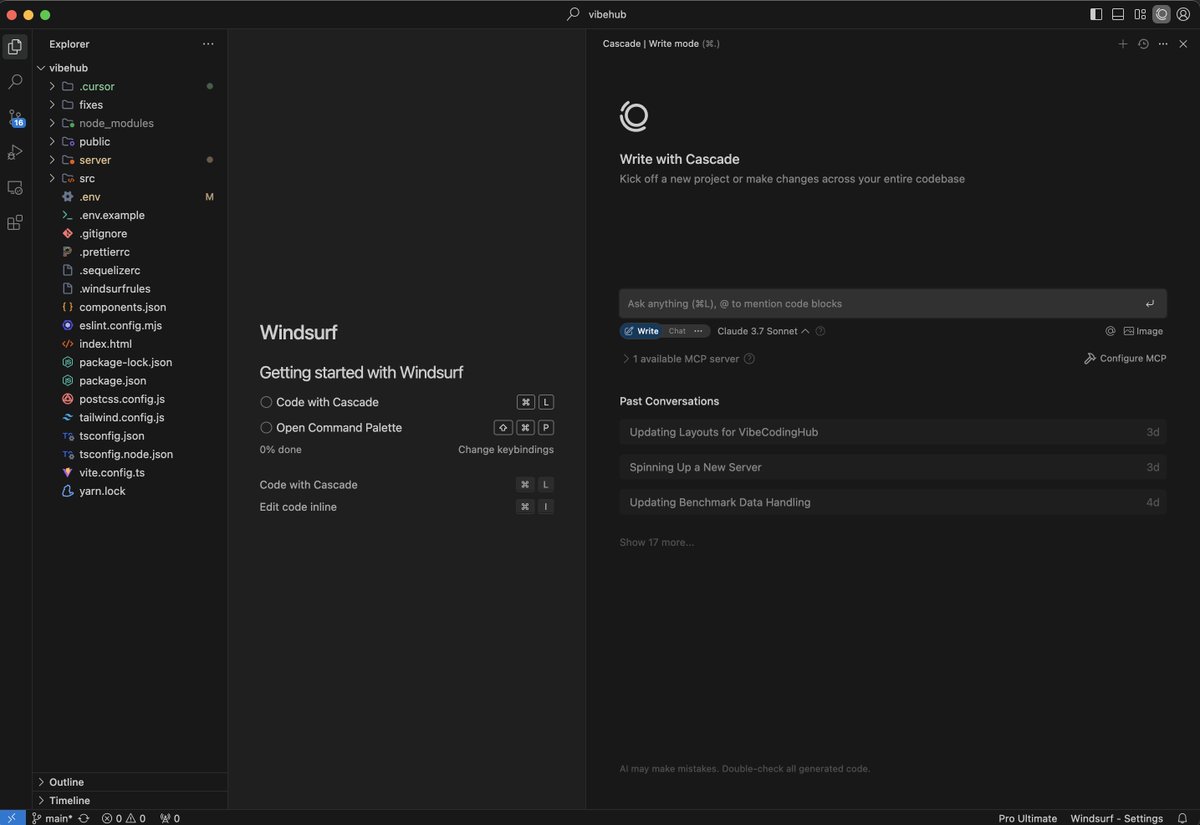The image size is (1200, 825).
Task: Attach an Image to Cascade prompt
Action: tap(1143, 331)
